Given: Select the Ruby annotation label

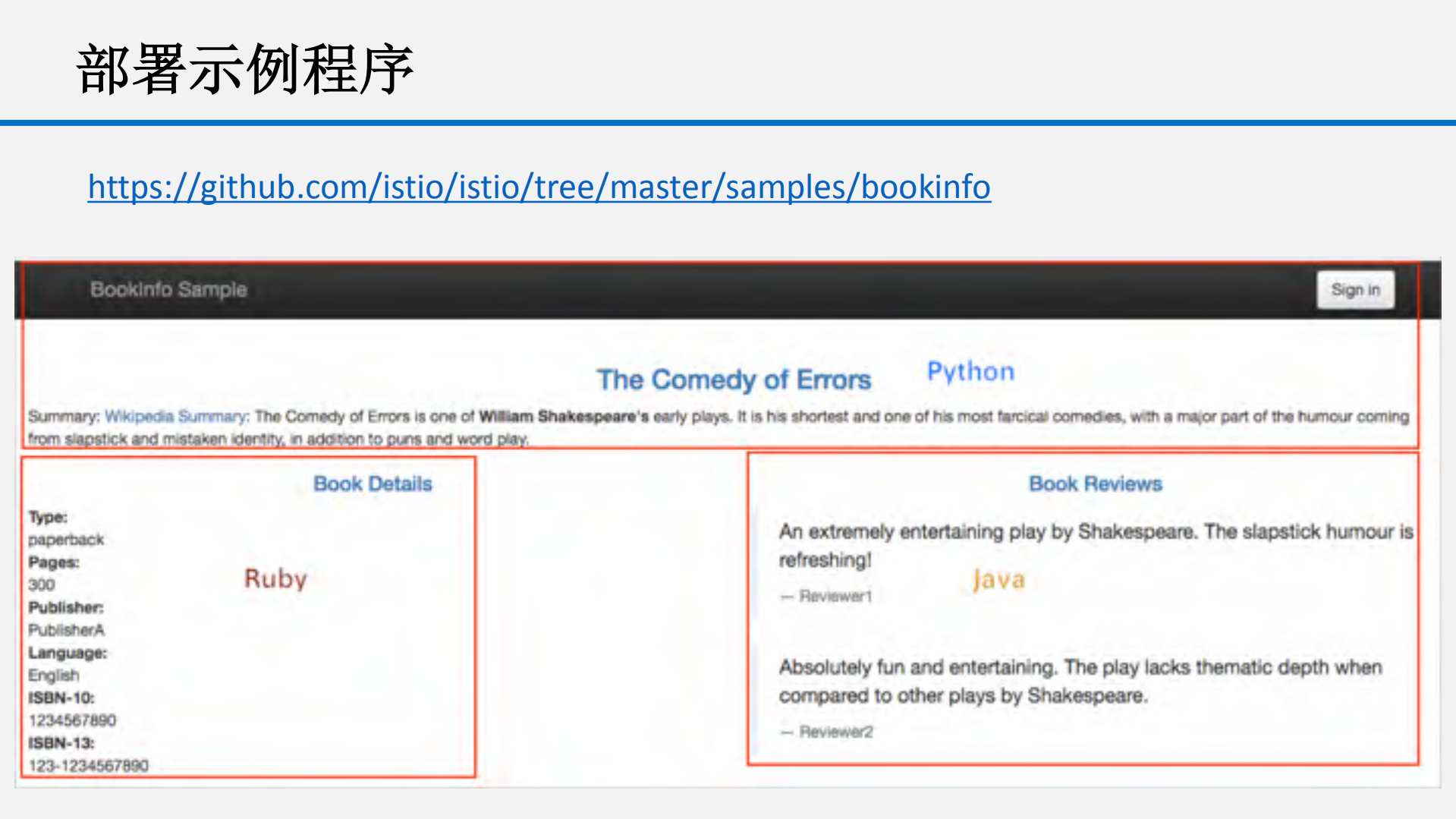Looking at the screenshot, I should [275, 579].
